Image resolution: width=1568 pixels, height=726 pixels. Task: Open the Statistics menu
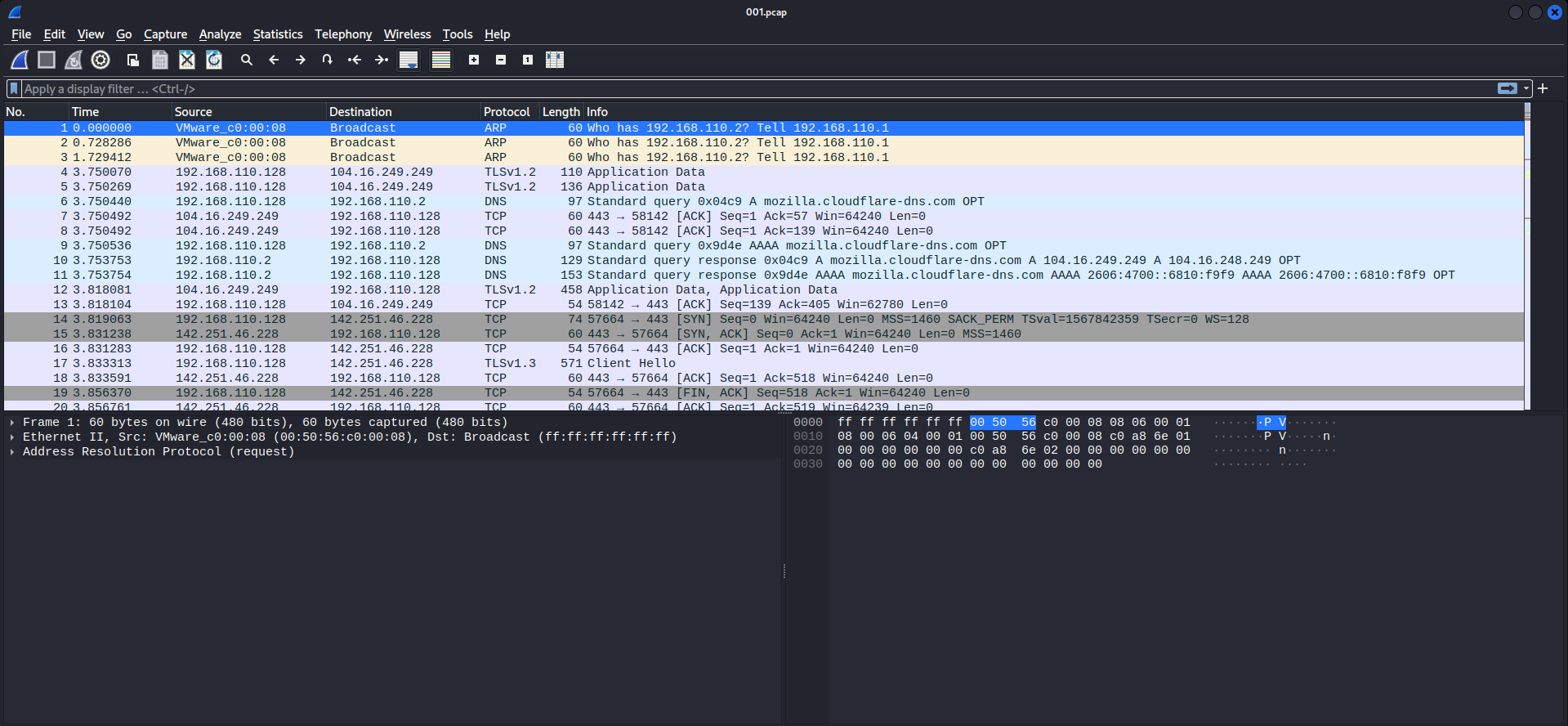(278, 34)
